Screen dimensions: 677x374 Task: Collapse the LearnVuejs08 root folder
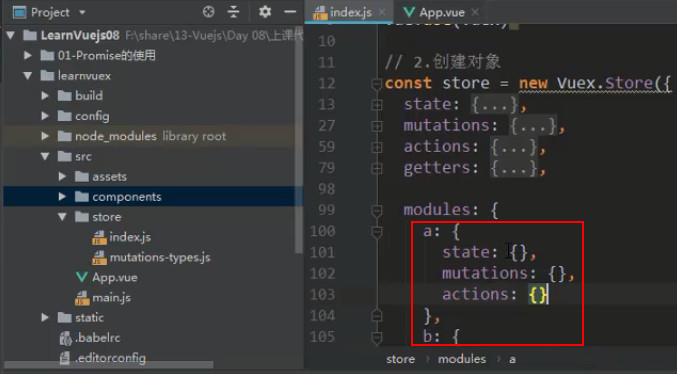click(x=11, y=35)
